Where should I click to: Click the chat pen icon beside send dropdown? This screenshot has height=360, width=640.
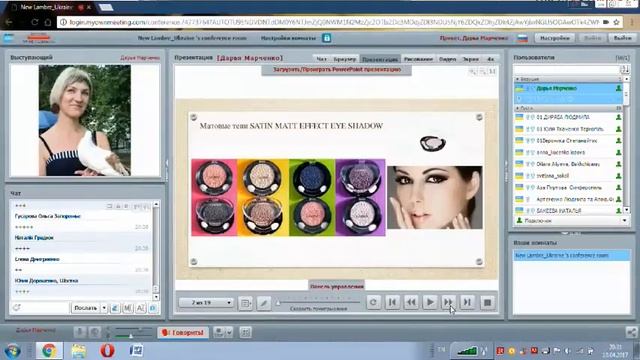(x=115, y=308)
